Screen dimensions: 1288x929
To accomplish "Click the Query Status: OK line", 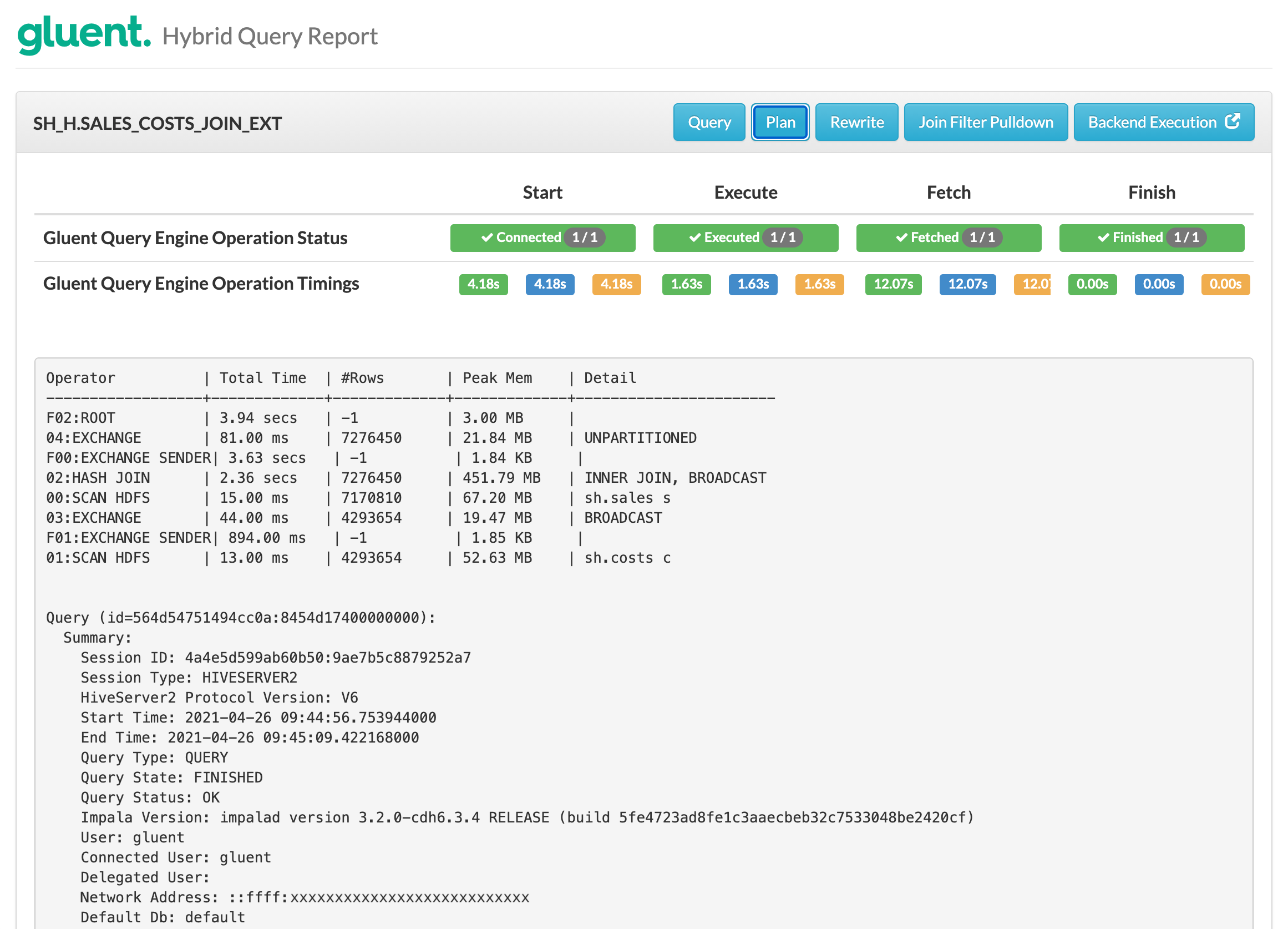I will click(x=150, y=797).
